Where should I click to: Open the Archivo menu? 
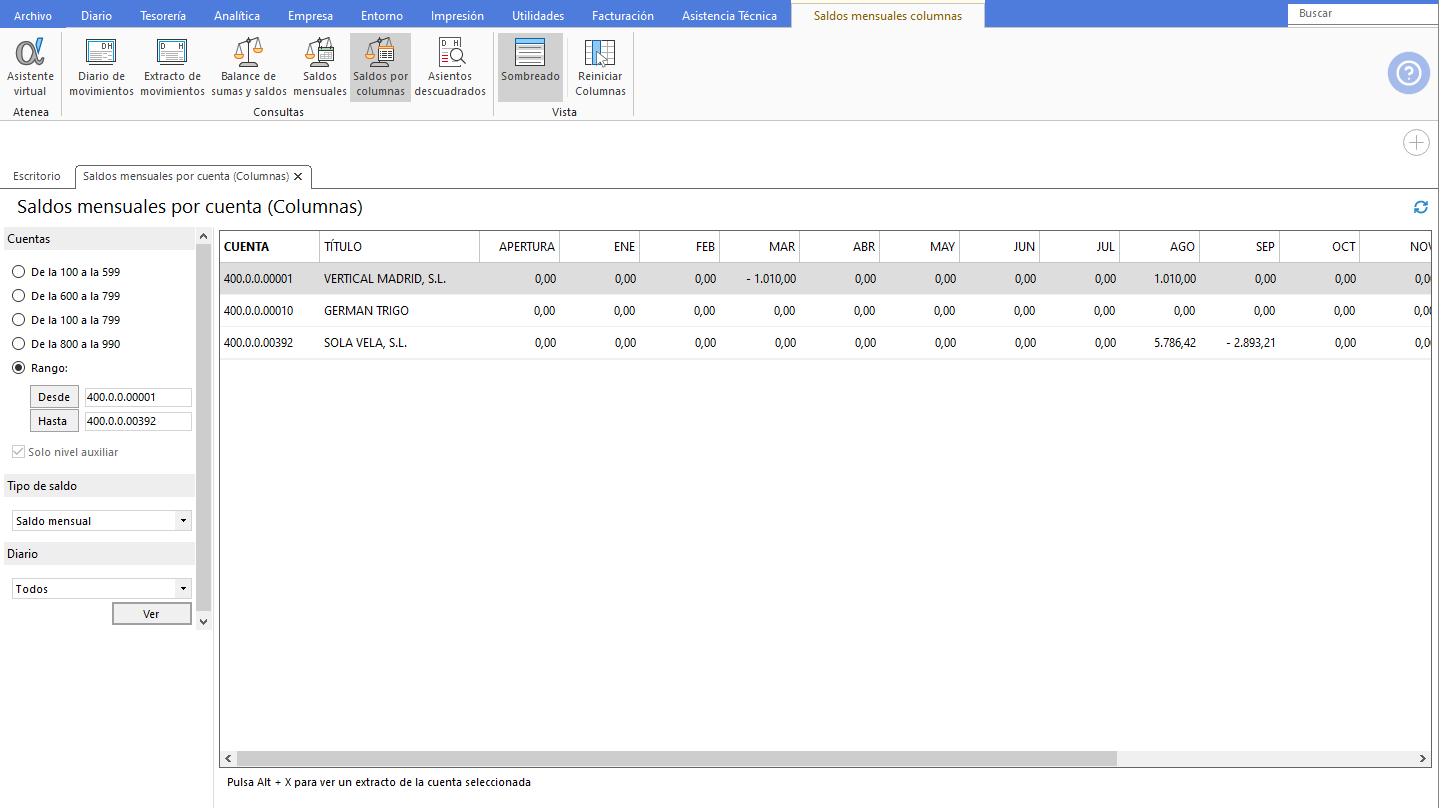pyautogui.click(x=33, y=16)
